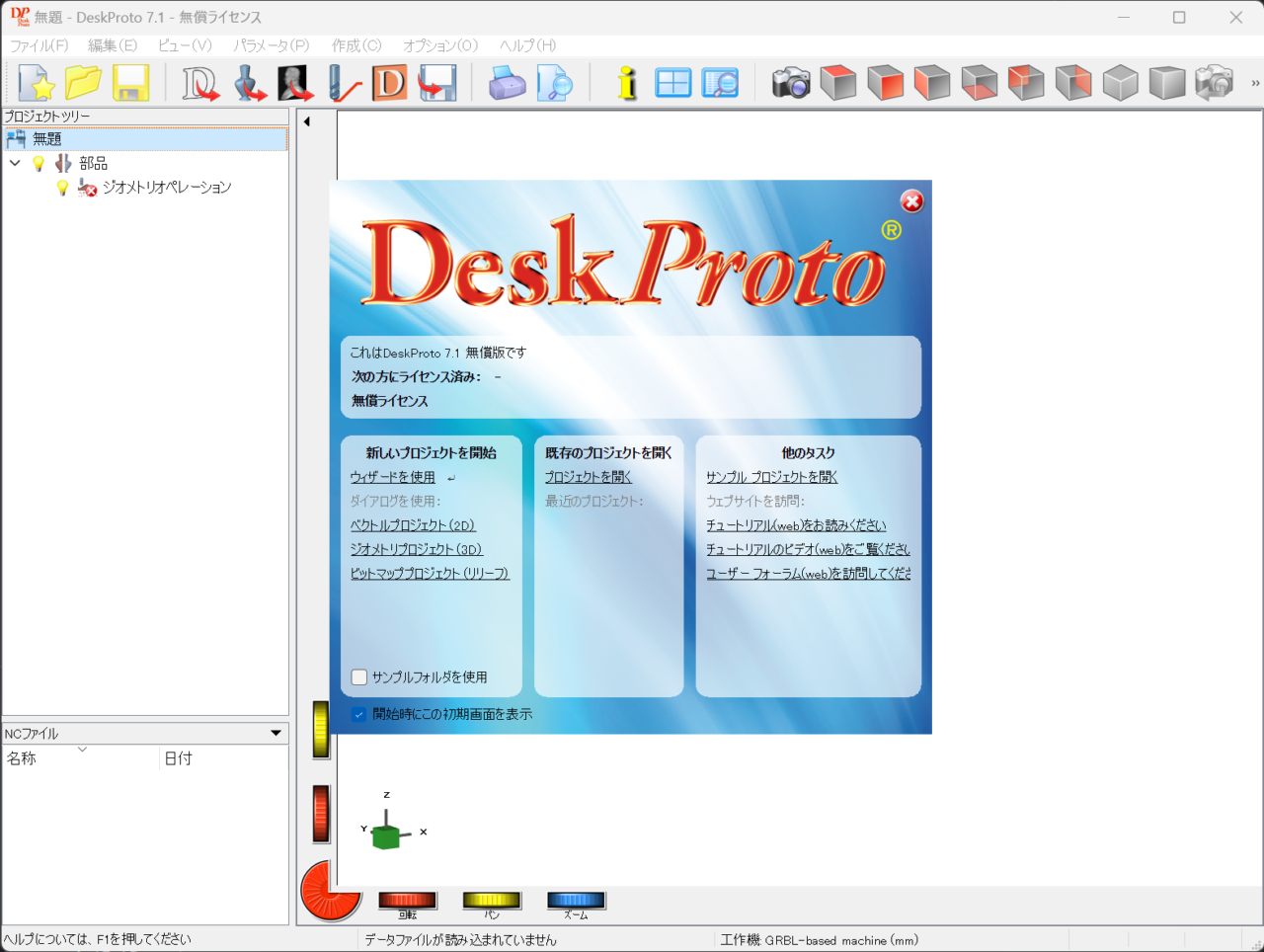Screen dimensions: 1264x952
Task: Return to previous view camera-arrow icon
Action: pos(1215,83)
